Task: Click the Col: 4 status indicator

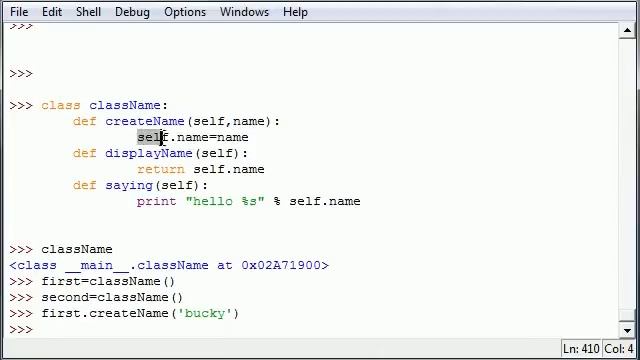Action: [x=618, y=349]
